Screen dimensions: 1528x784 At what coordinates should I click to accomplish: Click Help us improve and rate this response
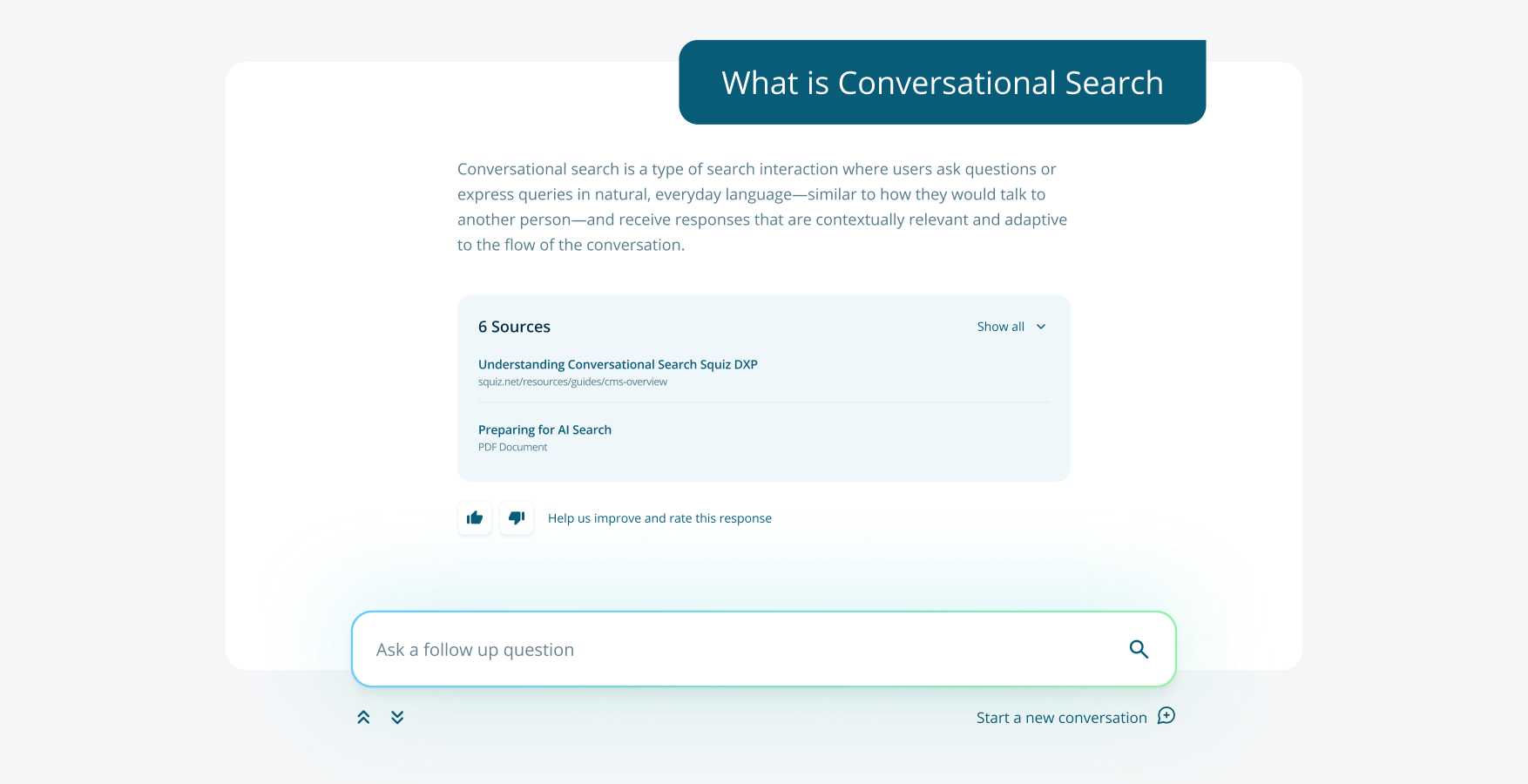(x=659, y=518)
